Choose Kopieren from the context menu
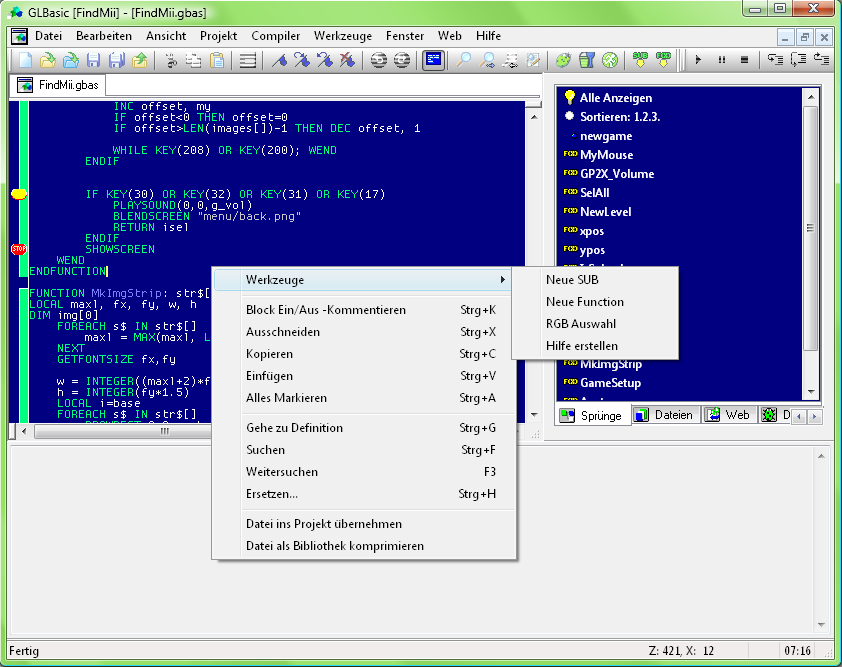 pyautogui.click(x=270, y=354)
